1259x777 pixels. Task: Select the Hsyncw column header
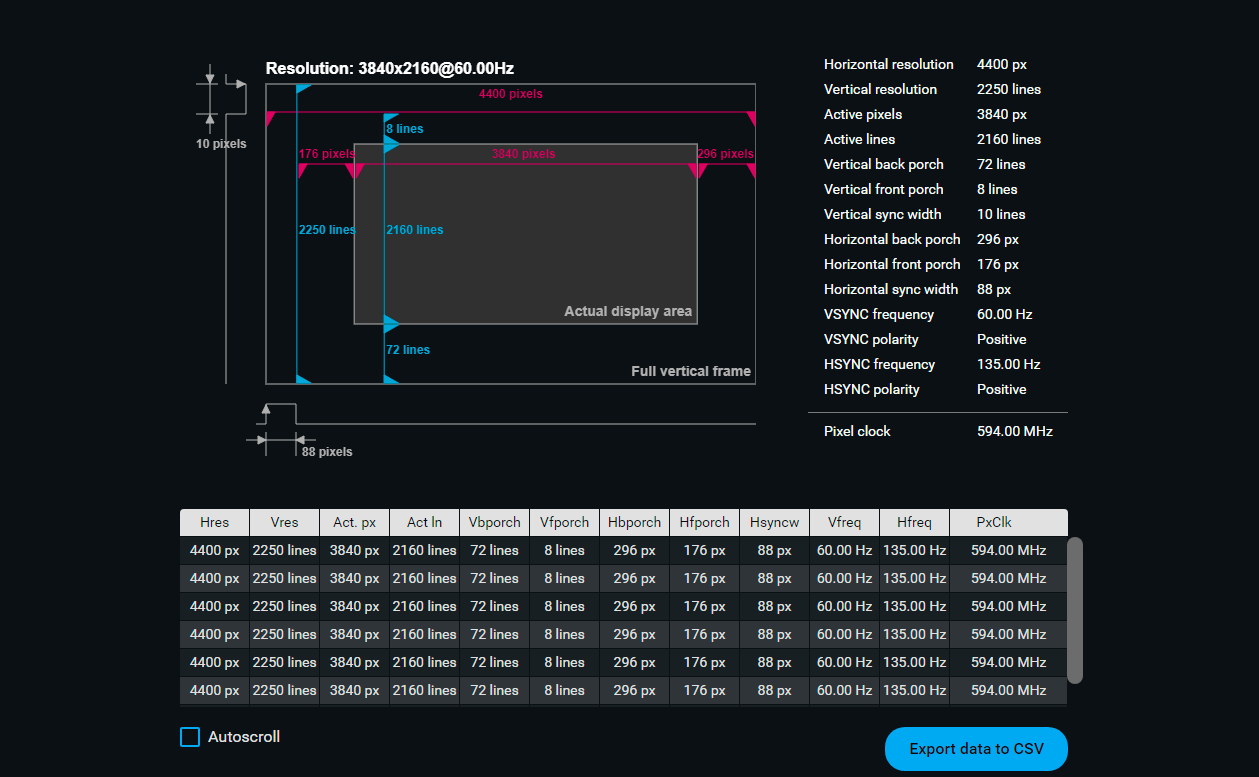pos(774,522)
